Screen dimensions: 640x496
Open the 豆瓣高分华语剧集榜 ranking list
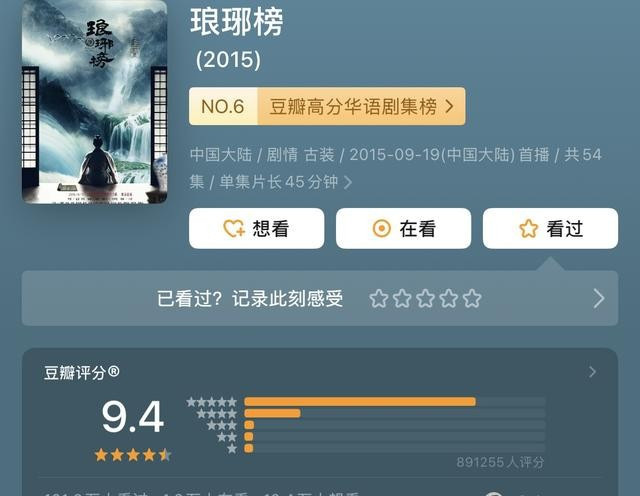point(361,107)
